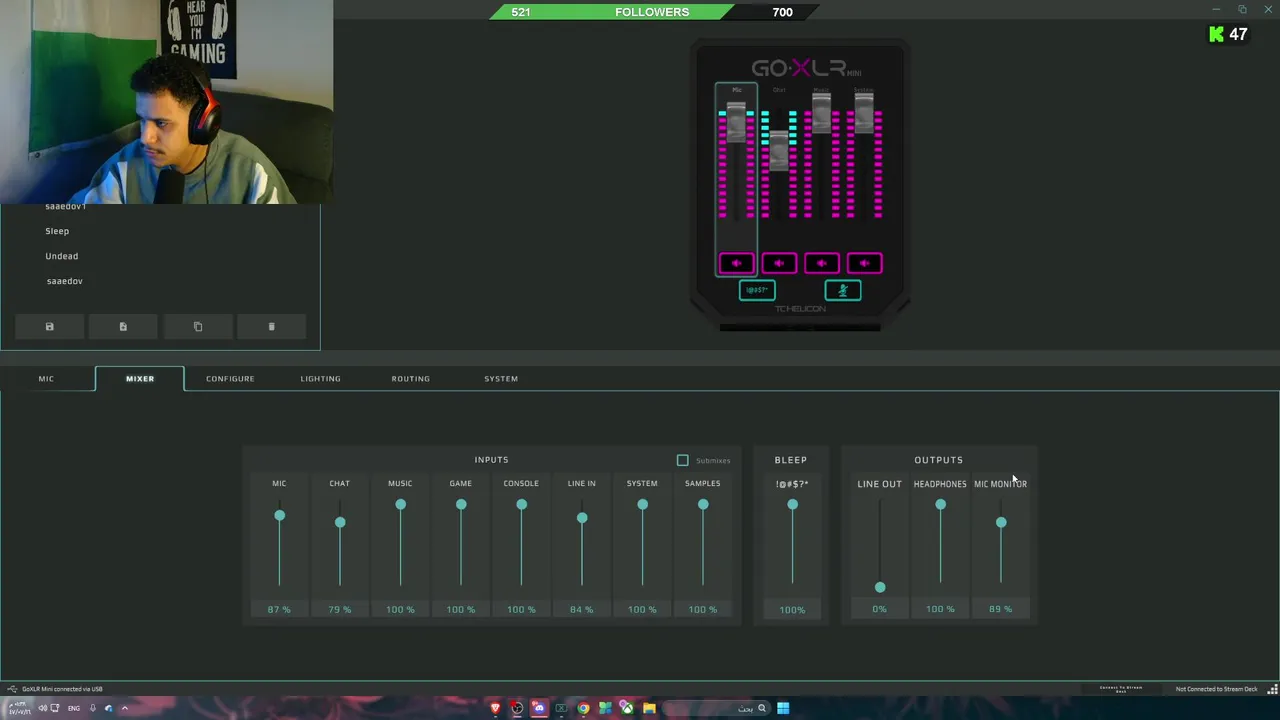Click the LINE OUT 0% value
This screenshot has width=1280, height=720.
pyautogui.click(x=879, y=609)
